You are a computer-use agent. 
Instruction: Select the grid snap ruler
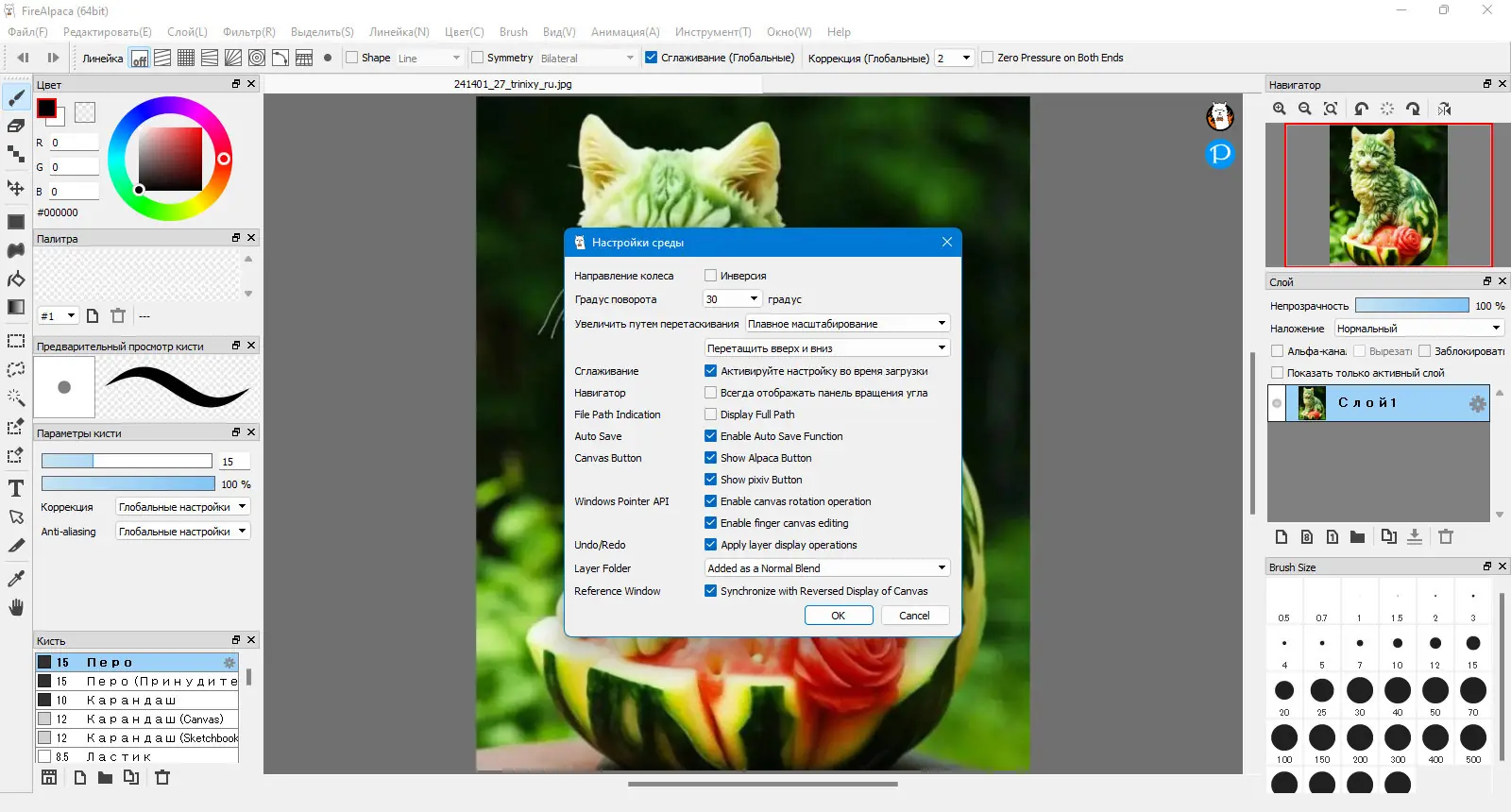[x=186, y=58]
